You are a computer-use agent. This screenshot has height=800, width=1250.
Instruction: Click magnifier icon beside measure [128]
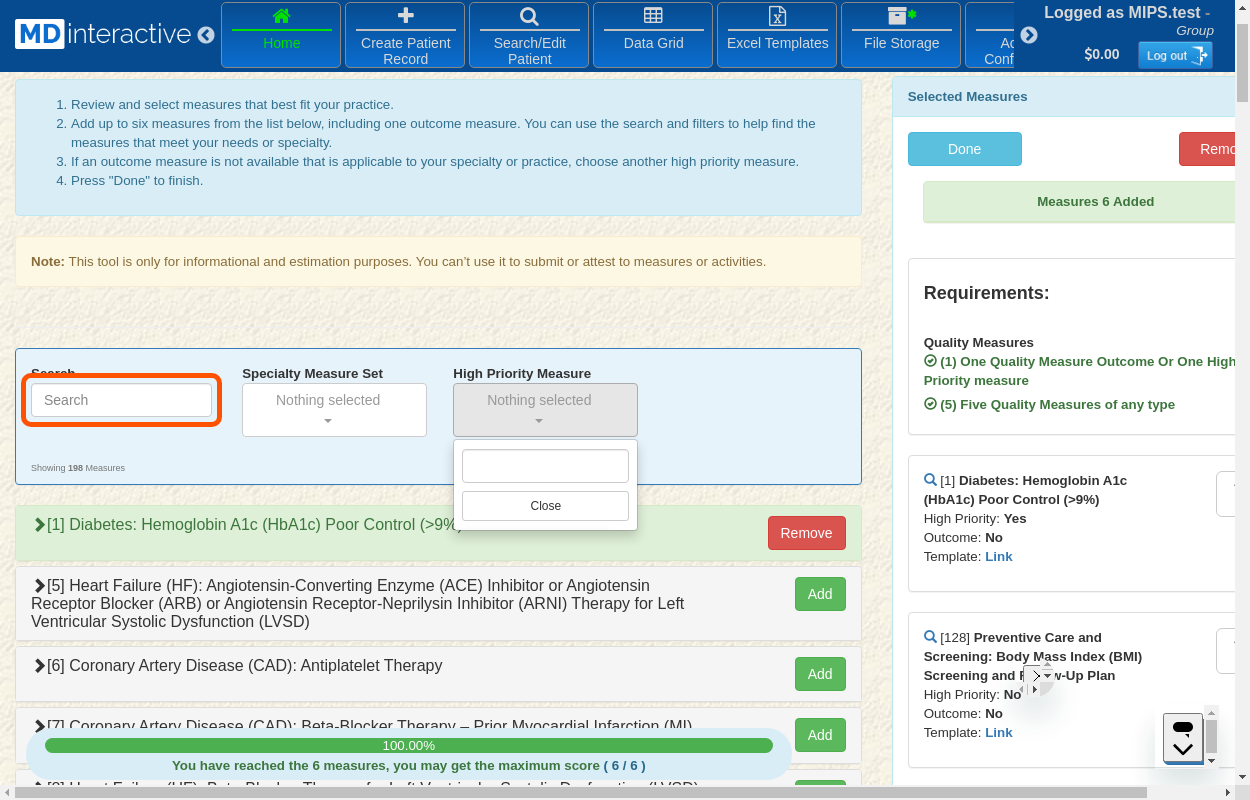coord(930,637)
